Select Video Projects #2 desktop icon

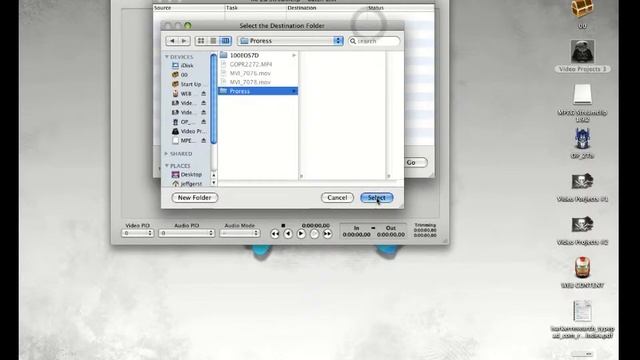pyautogui.click(x=582, y=224)
